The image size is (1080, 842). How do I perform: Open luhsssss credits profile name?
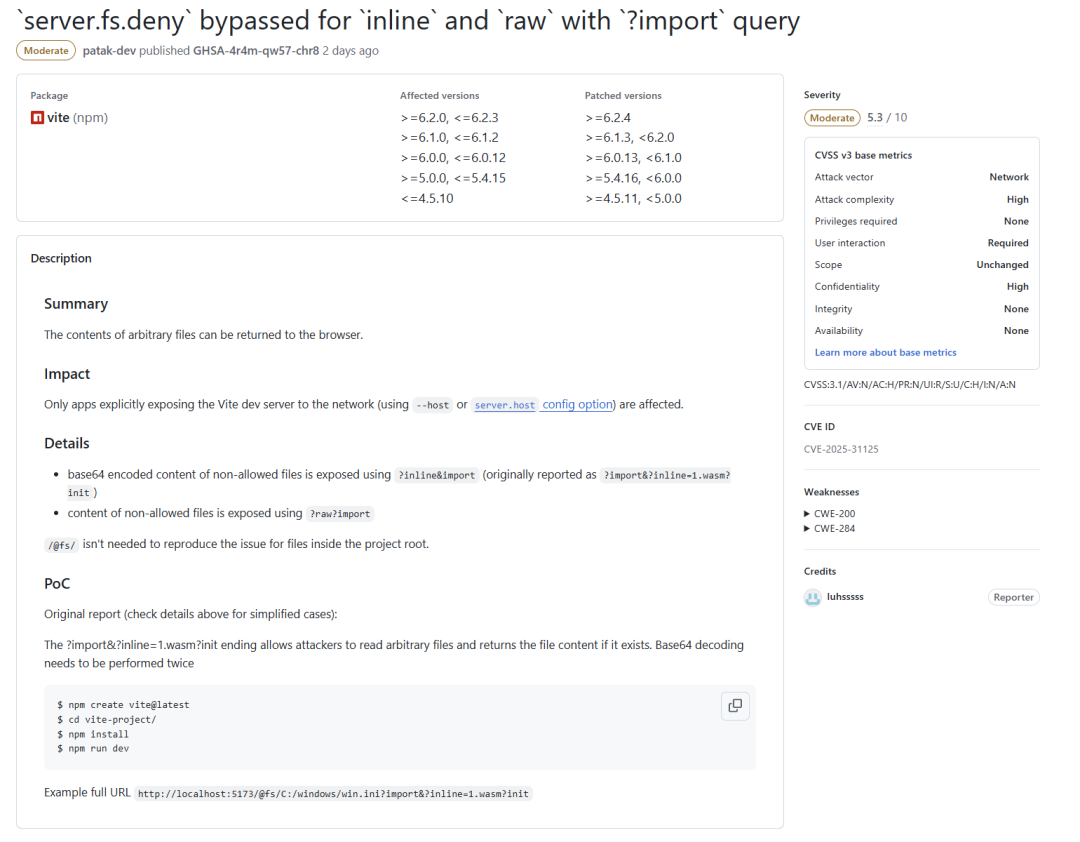(845, 597)
